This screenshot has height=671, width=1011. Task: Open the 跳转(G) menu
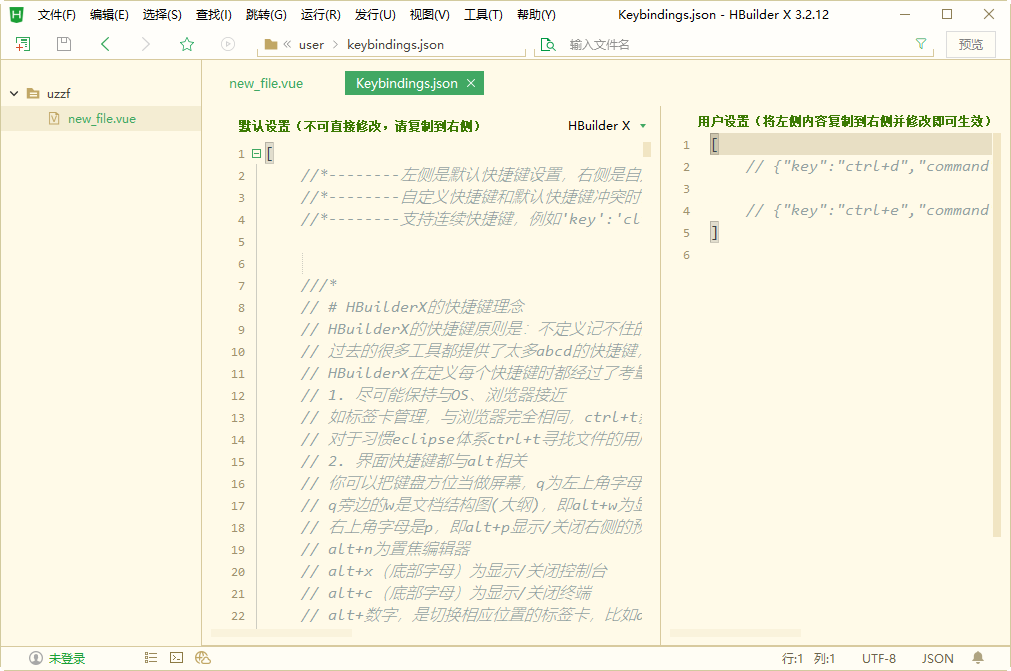(266, 14)
